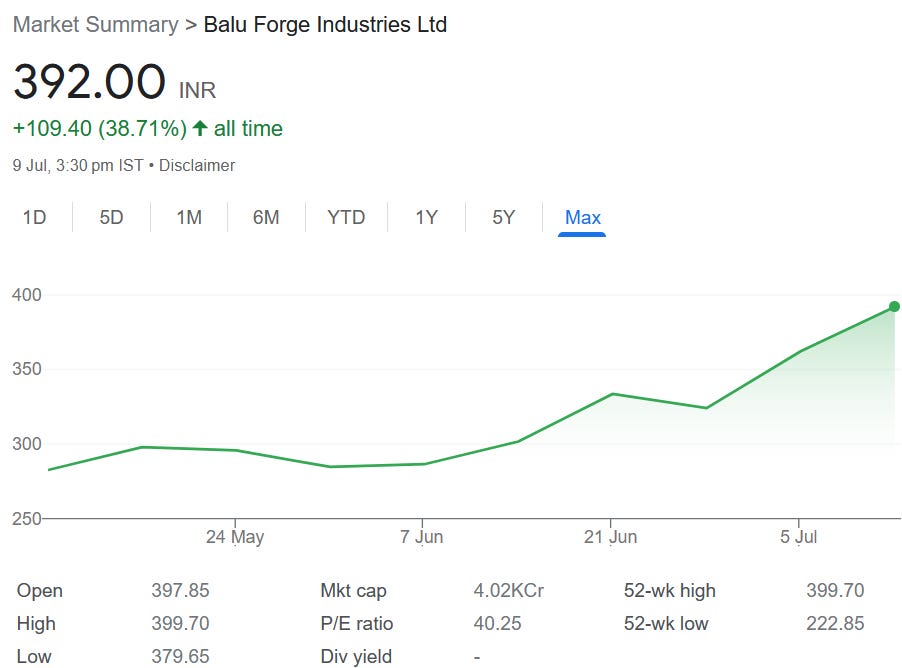Click the Open value 397.85
Viewport: 902px width, 668px height.
(x=180, y=590)
